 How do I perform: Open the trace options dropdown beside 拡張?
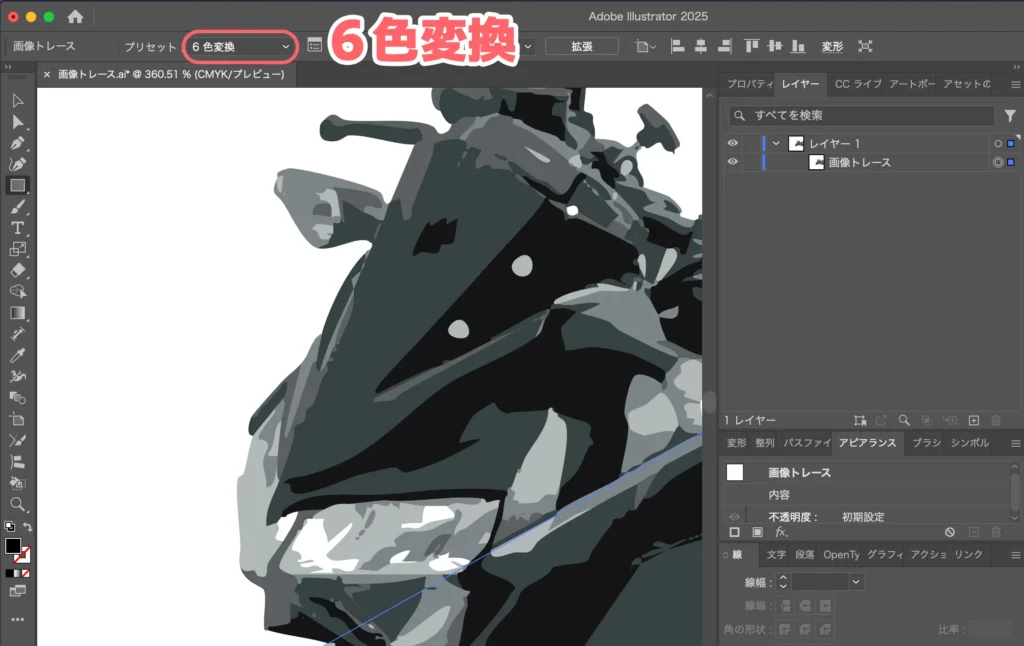pos(527,46)
